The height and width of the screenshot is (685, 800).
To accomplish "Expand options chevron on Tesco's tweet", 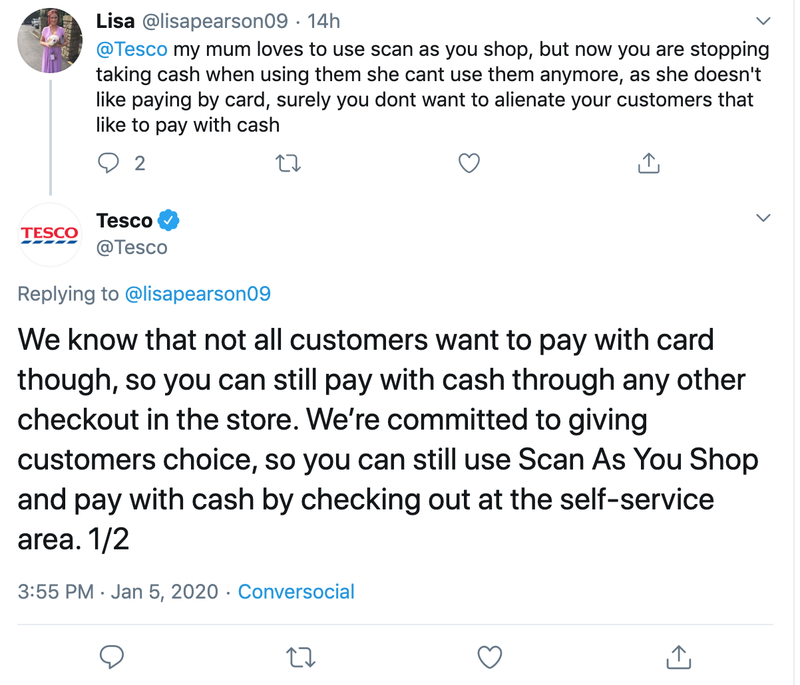I will point(764,218).
